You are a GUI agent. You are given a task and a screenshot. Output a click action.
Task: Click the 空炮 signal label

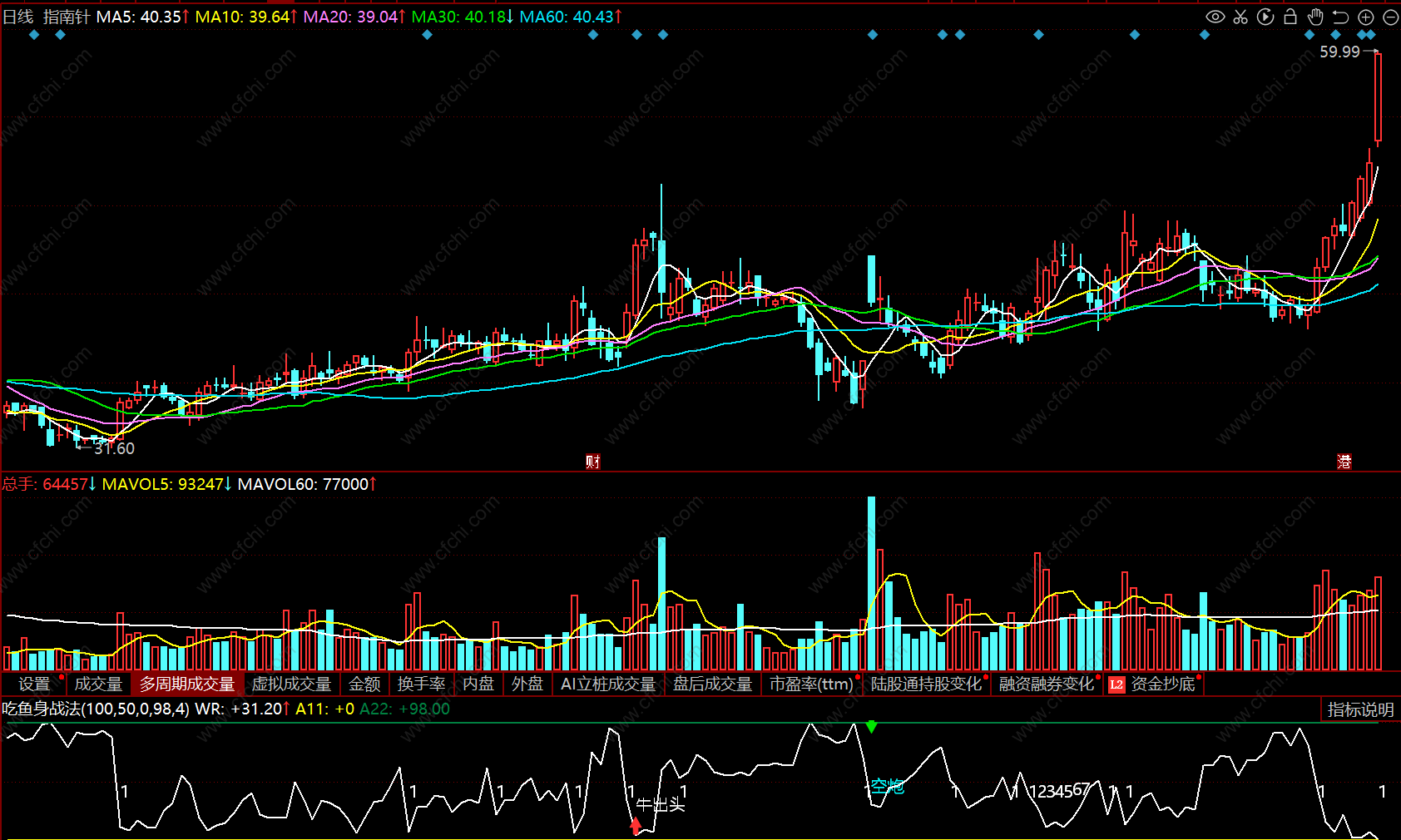[887, 786]
